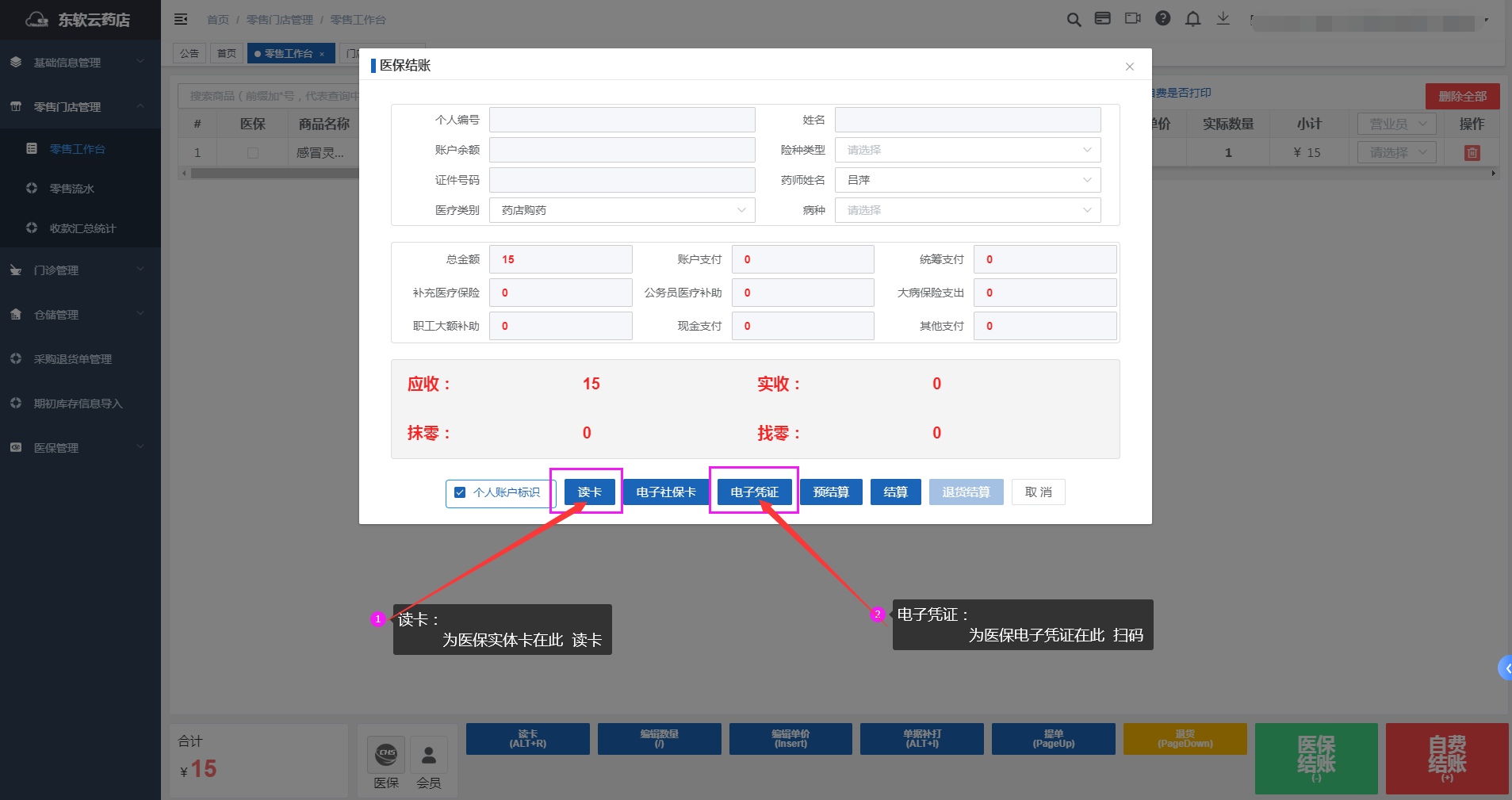Expand the 医疗类别 dropdown
1512x800 pixels.
point(622,210)
